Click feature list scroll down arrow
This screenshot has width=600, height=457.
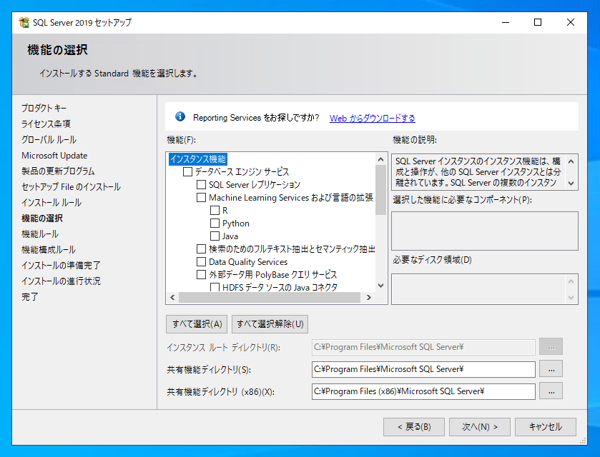click(381, 286)
